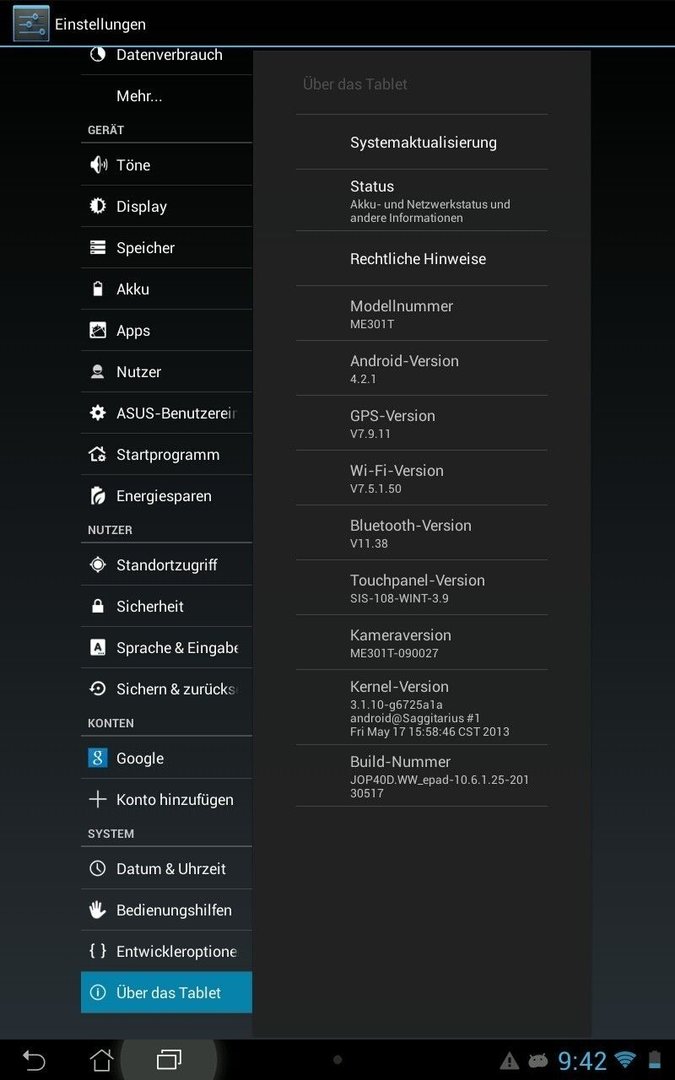Tap the Google account icon
This screenshot has width=675, height=1080.
click(x=98, y=758)
